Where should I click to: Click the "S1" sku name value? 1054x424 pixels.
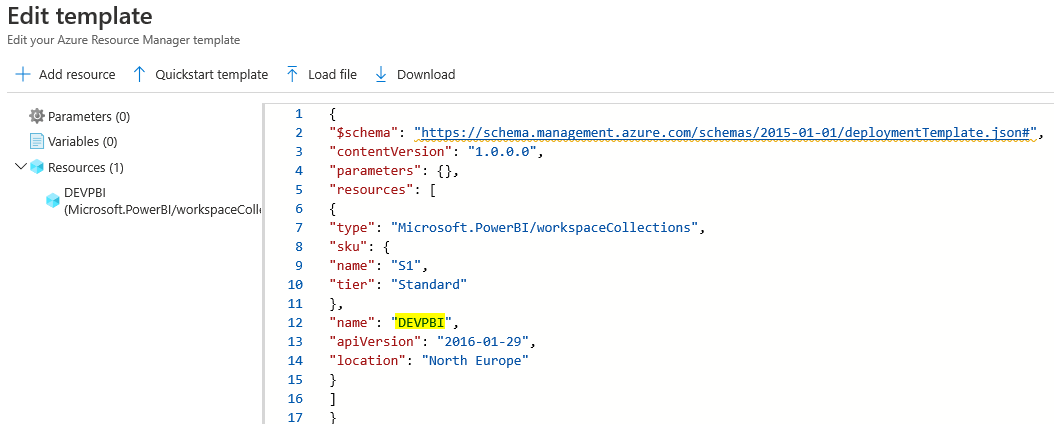pyautogui.click(x=405, y=265)
